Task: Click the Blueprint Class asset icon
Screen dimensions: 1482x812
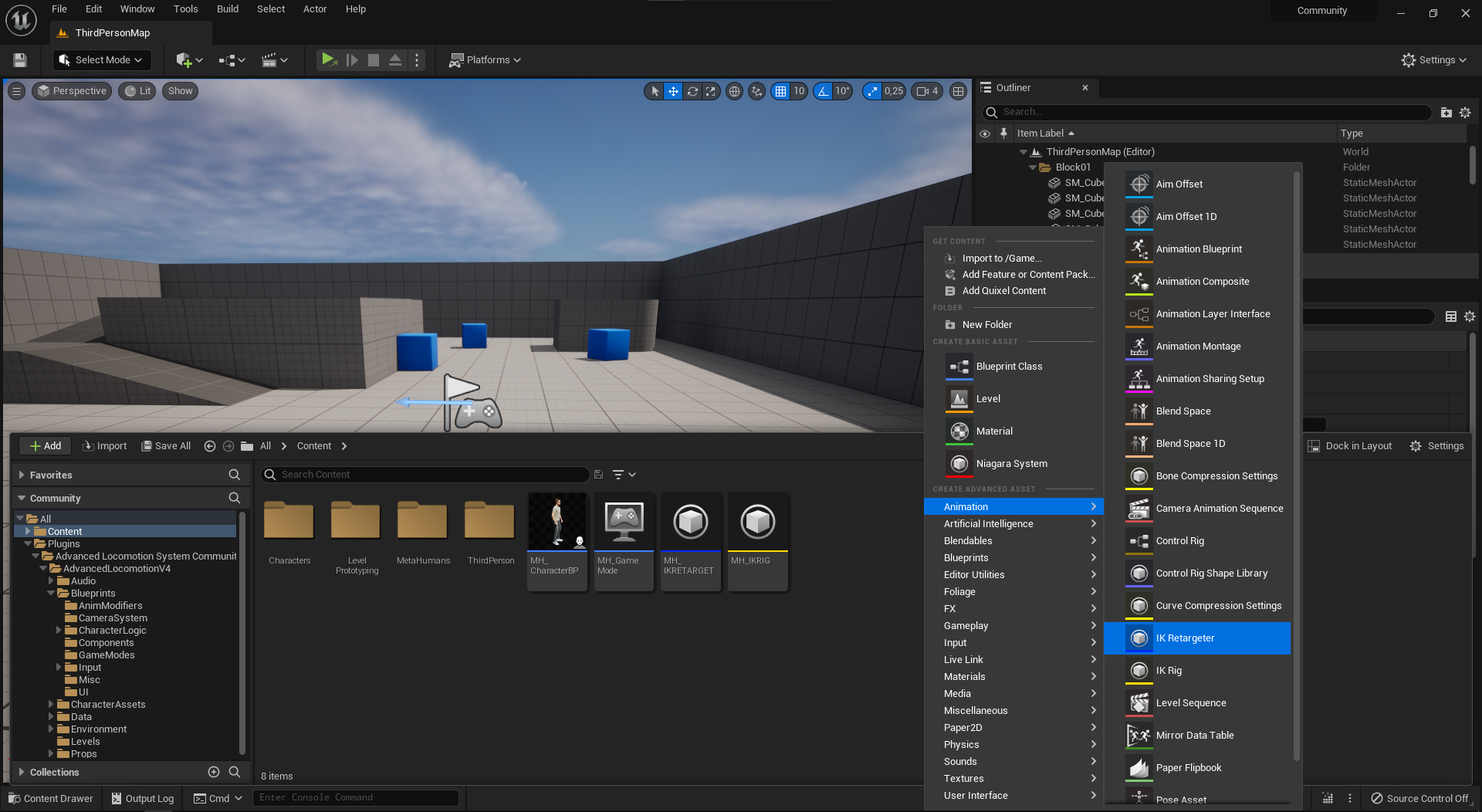Action: (x=959, y=367)
